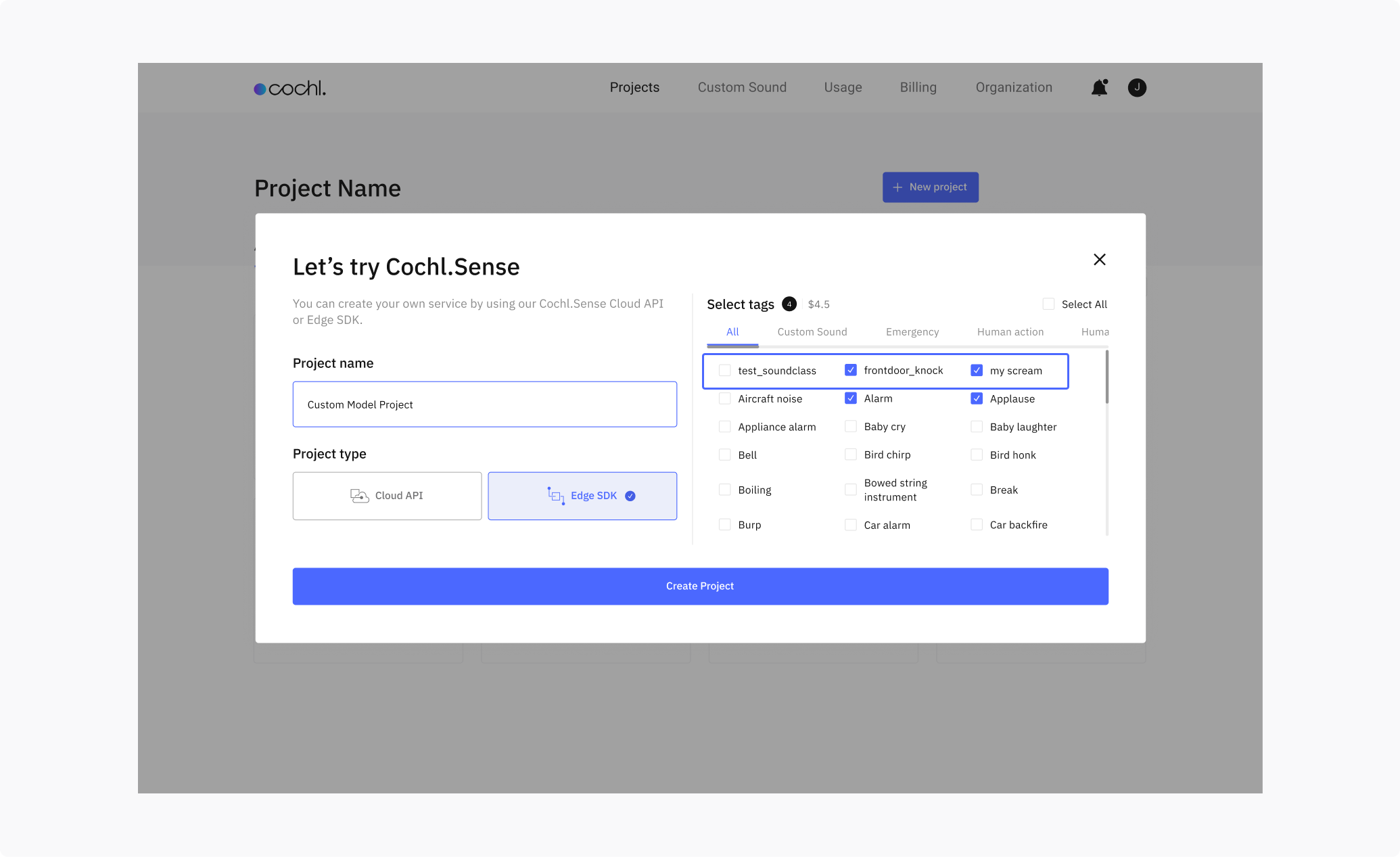Switch to the Emergency tags tab
The height and width of the screenshot is (857, 1400).
pyautogui.click(x=912, y=332)
